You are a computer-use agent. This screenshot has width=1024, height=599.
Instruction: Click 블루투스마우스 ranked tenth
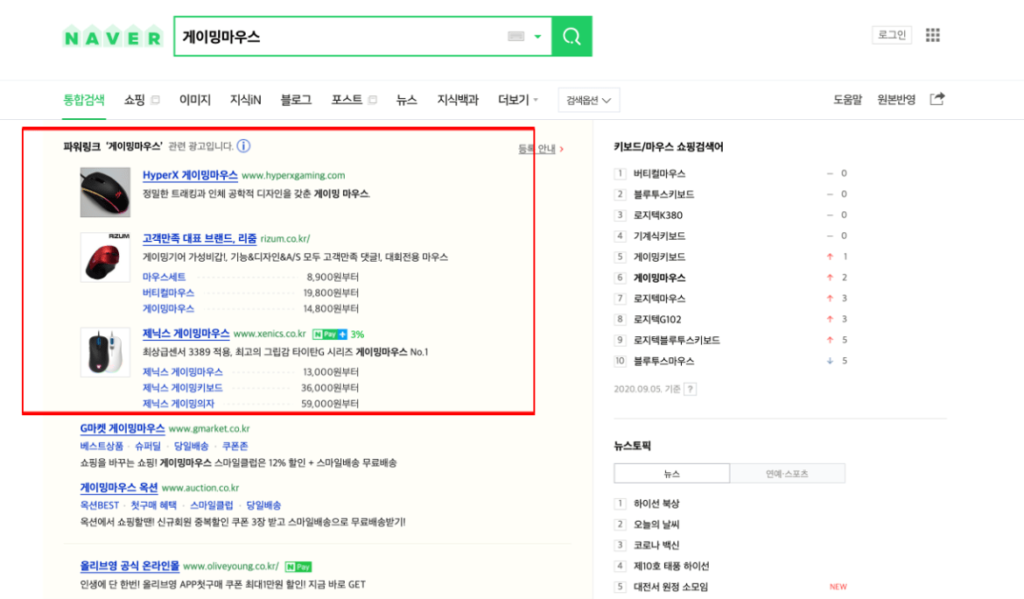coord(664,361)
